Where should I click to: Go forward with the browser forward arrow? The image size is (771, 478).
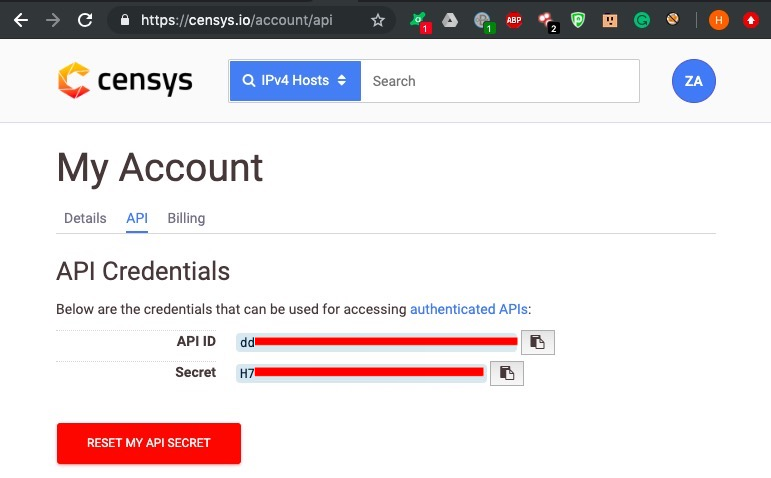pos(53,20)
